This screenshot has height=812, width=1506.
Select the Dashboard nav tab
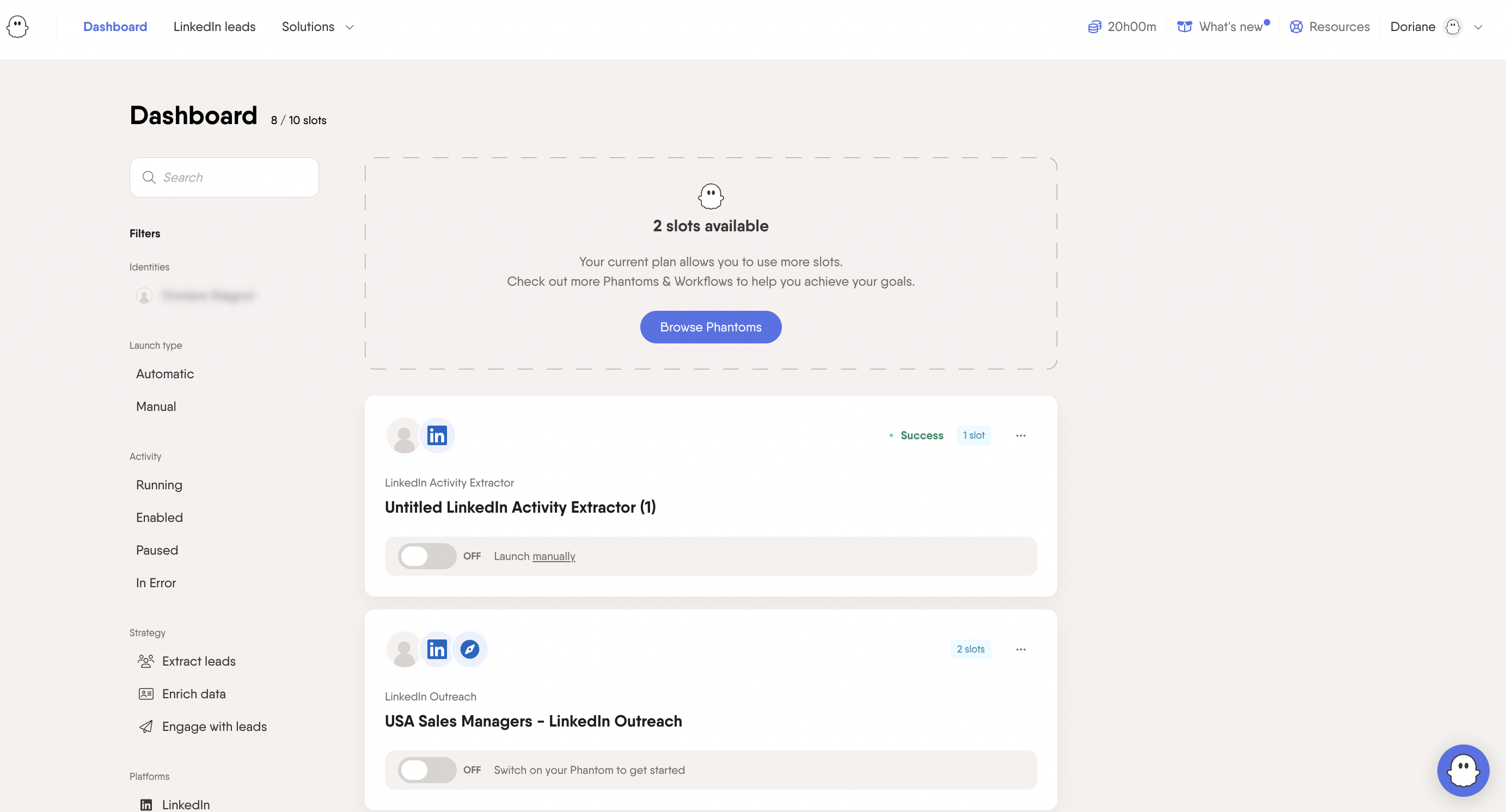(x=115, y=27)
